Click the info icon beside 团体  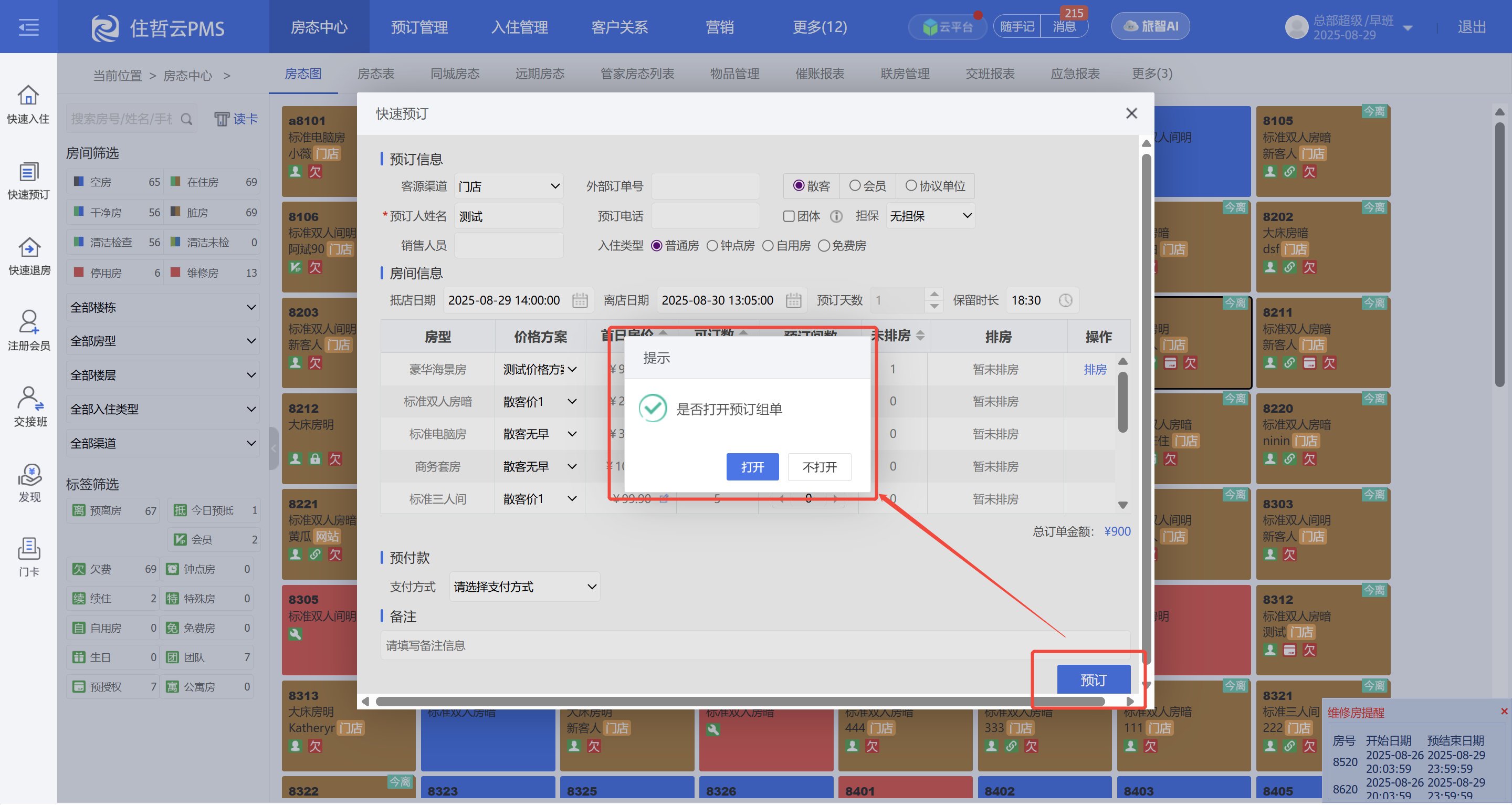pos(836,217)
